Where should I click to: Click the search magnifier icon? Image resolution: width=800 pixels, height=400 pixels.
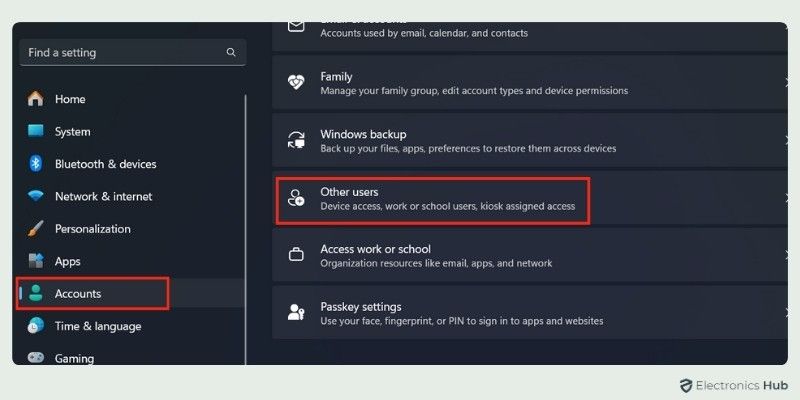coord(231,52)
